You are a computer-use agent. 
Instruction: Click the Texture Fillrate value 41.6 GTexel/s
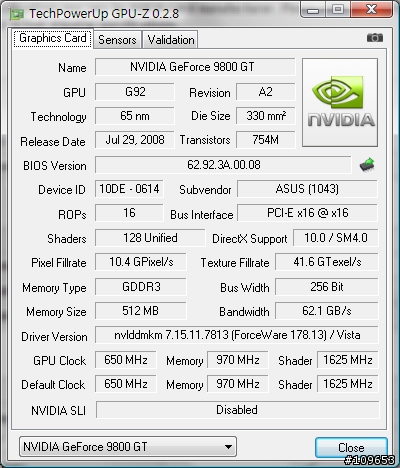point(327,262)
